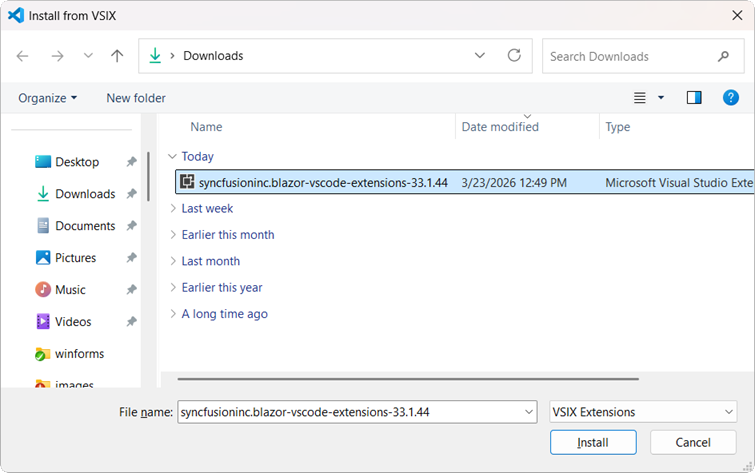Select Downloads in the address path
Viewport: 755px width, 473px height.
213,56
